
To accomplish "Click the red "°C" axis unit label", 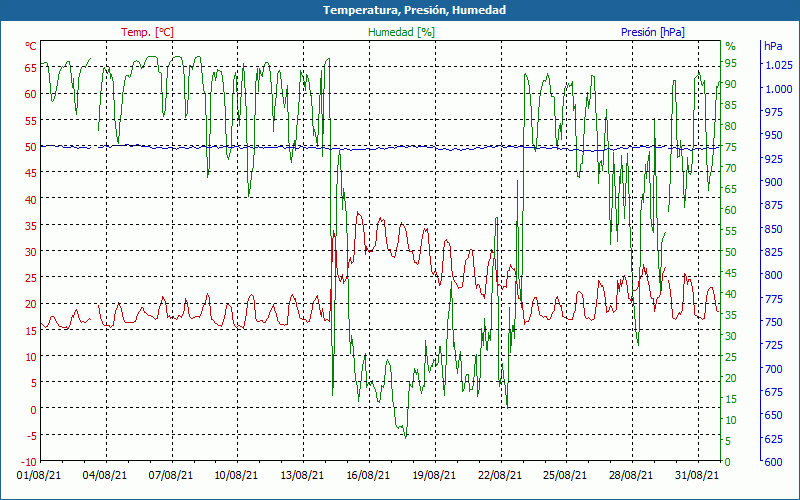I will (x=31, y=46).
